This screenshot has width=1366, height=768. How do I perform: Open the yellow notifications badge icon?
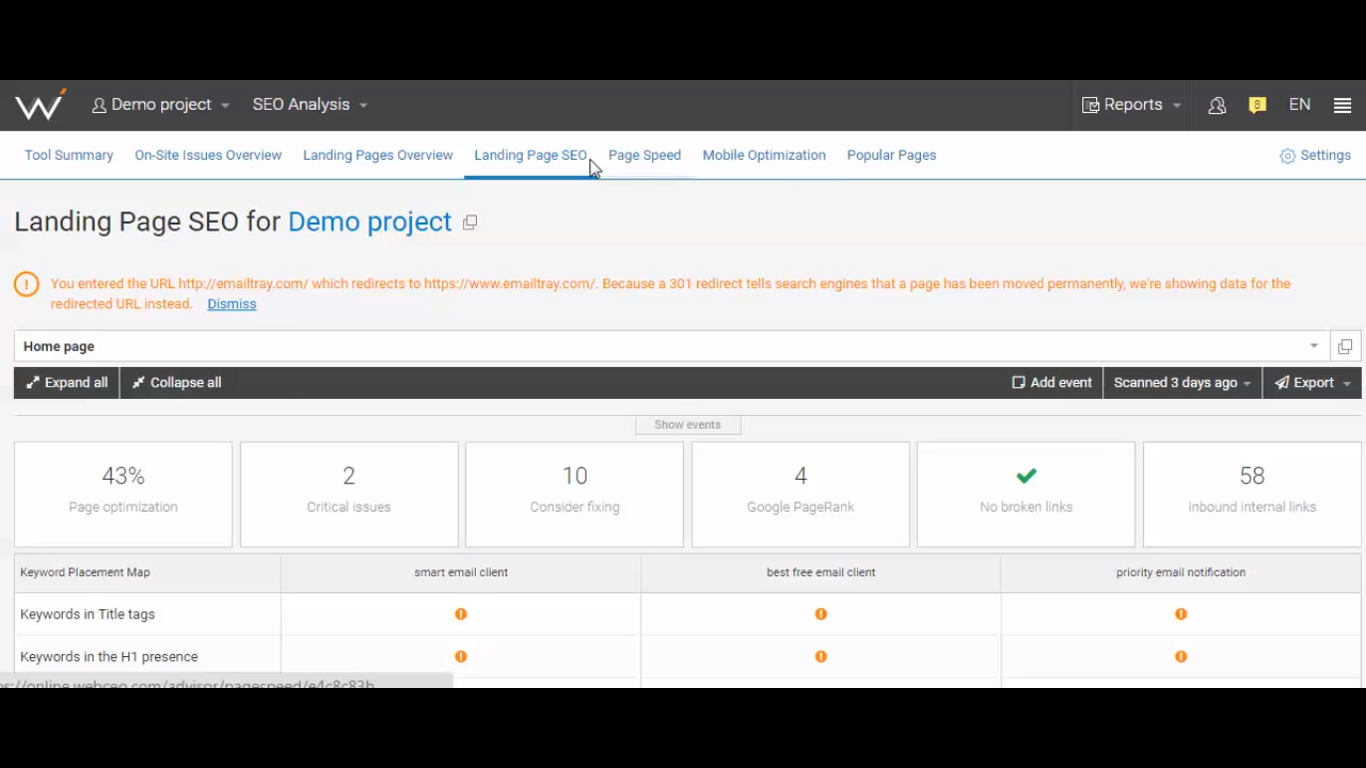[x=1258, y=105]
